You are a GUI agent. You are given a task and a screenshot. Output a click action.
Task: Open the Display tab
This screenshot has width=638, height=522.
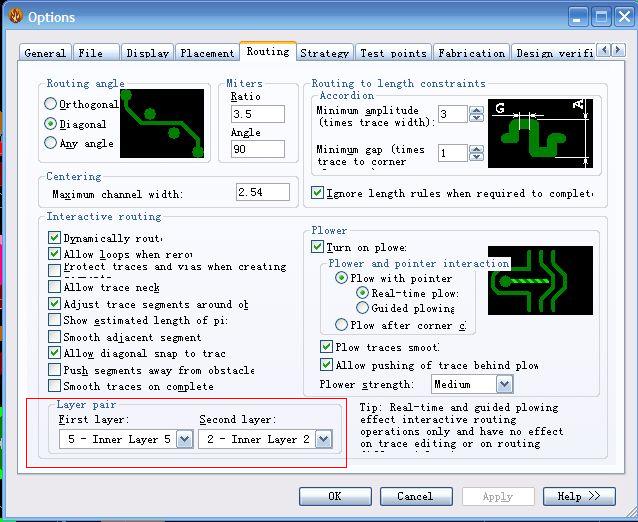click(147, 53)
